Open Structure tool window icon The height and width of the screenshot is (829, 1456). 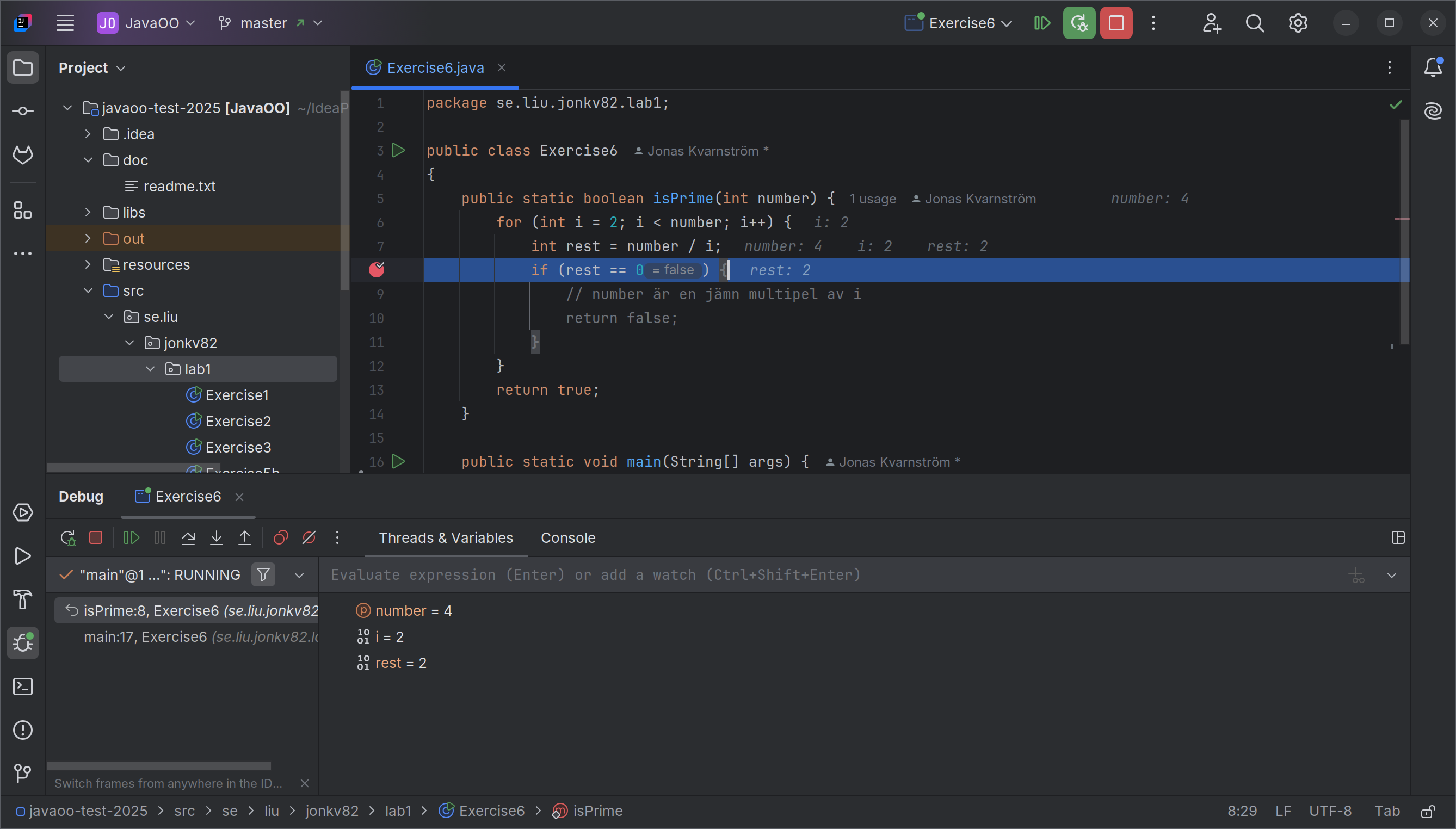coord(22,210)
